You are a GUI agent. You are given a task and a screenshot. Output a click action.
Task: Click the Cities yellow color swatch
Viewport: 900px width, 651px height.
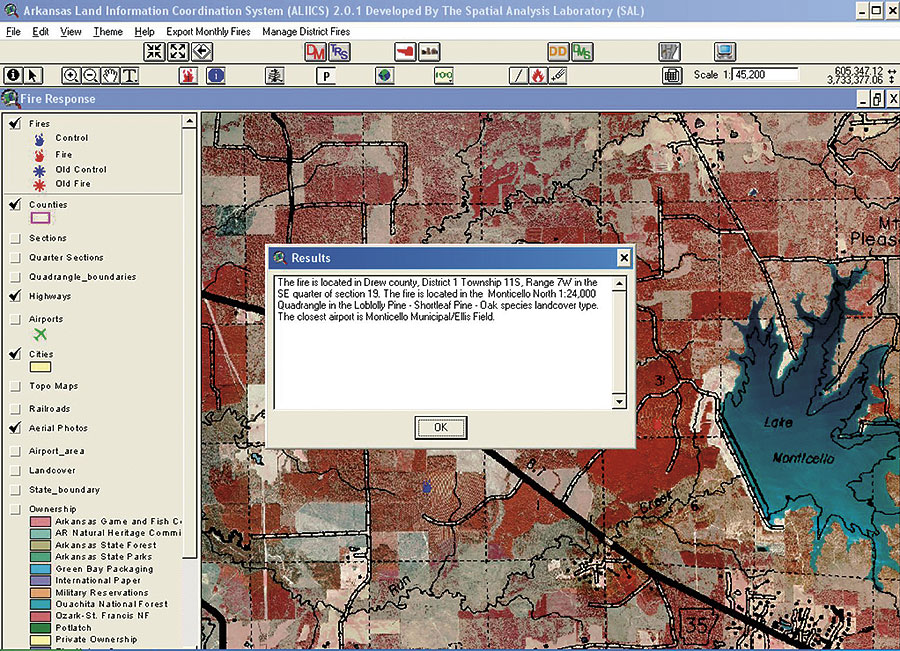pyautogui.click(x=40, y=367)
